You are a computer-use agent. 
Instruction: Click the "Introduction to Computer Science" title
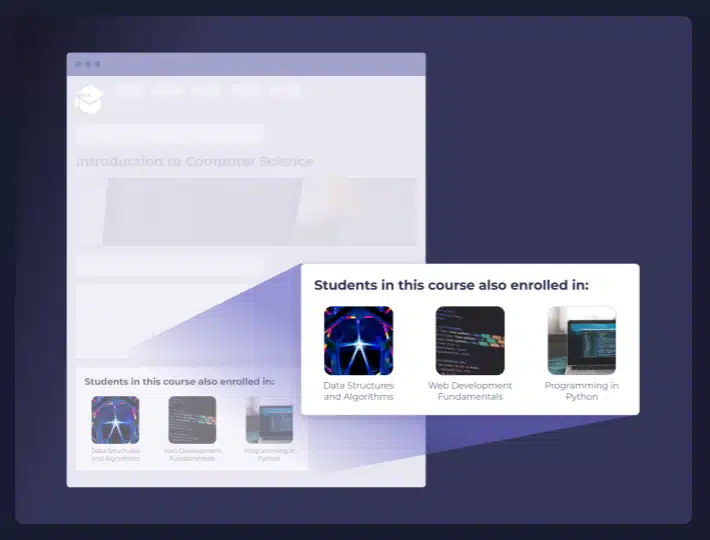tap(195, 162)
